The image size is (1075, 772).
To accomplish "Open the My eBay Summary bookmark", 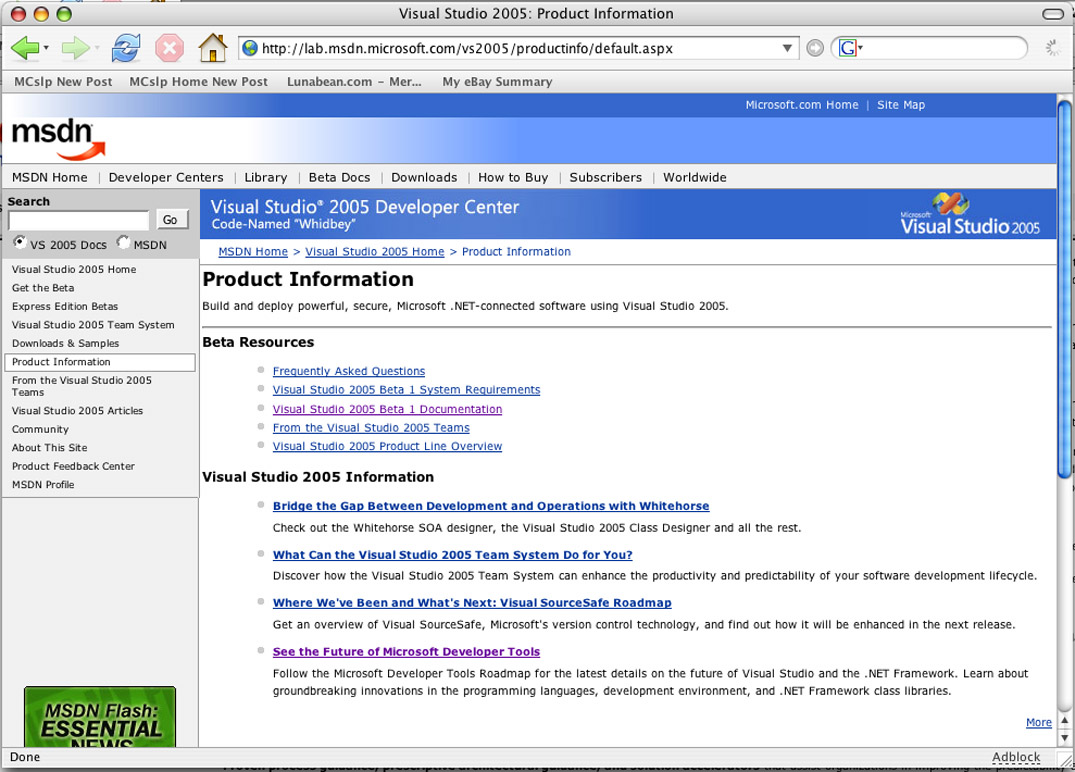I will 497,82.
